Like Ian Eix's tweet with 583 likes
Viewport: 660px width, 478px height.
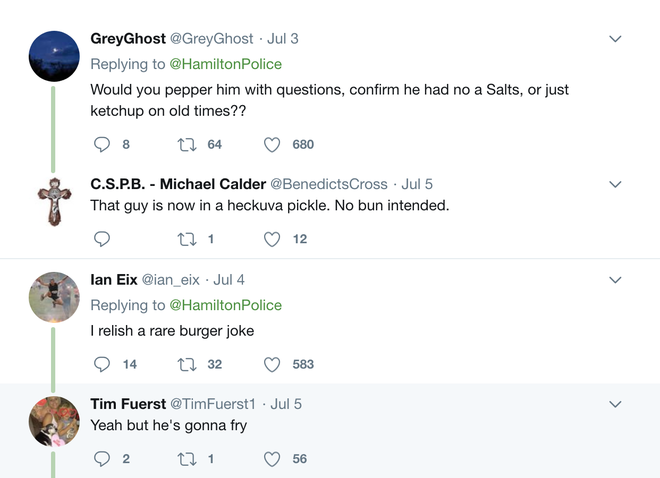point(272,364)
